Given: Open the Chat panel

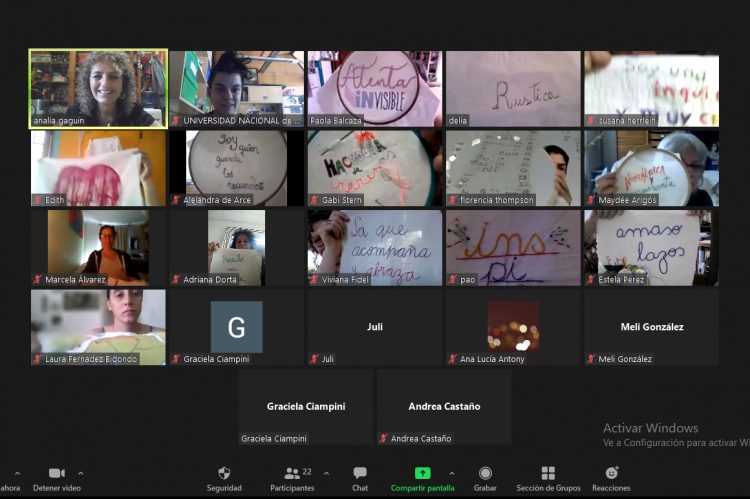Looking at the screenshot, I should click(x=360, y=473).
